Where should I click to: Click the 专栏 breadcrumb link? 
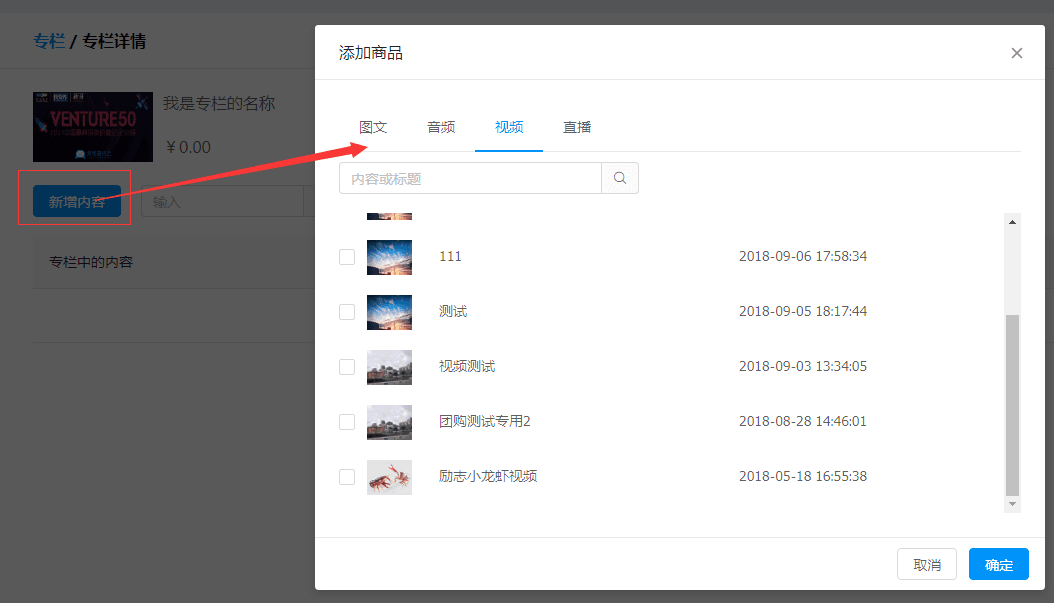coord(48,42)
